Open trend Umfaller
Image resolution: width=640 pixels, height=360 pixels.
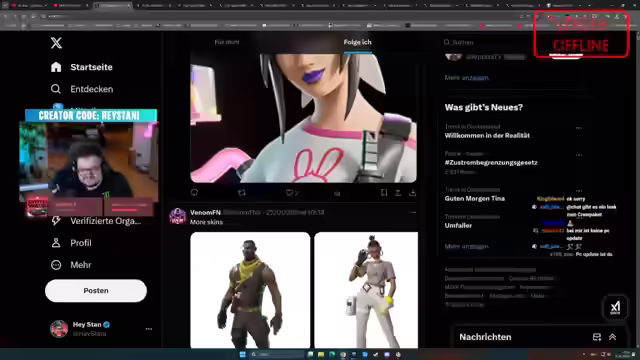(458, 225)
